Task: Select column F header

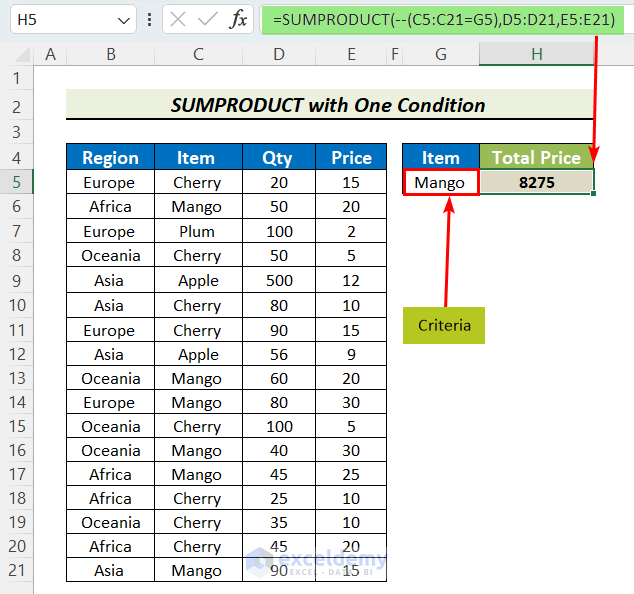Action: coord(395,54)
